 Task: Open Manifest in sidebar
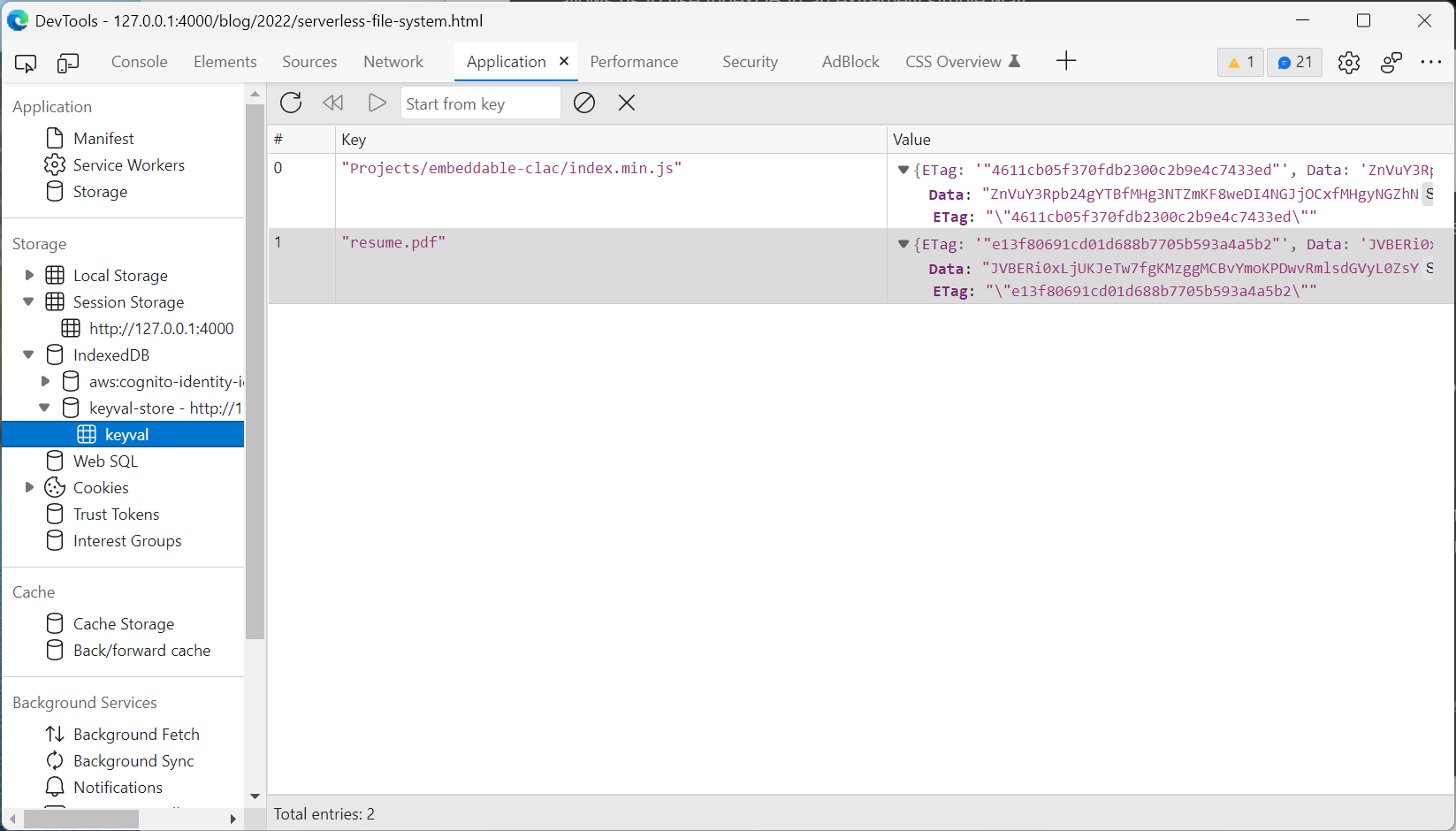pyautogui.click(x=103, y=139)
